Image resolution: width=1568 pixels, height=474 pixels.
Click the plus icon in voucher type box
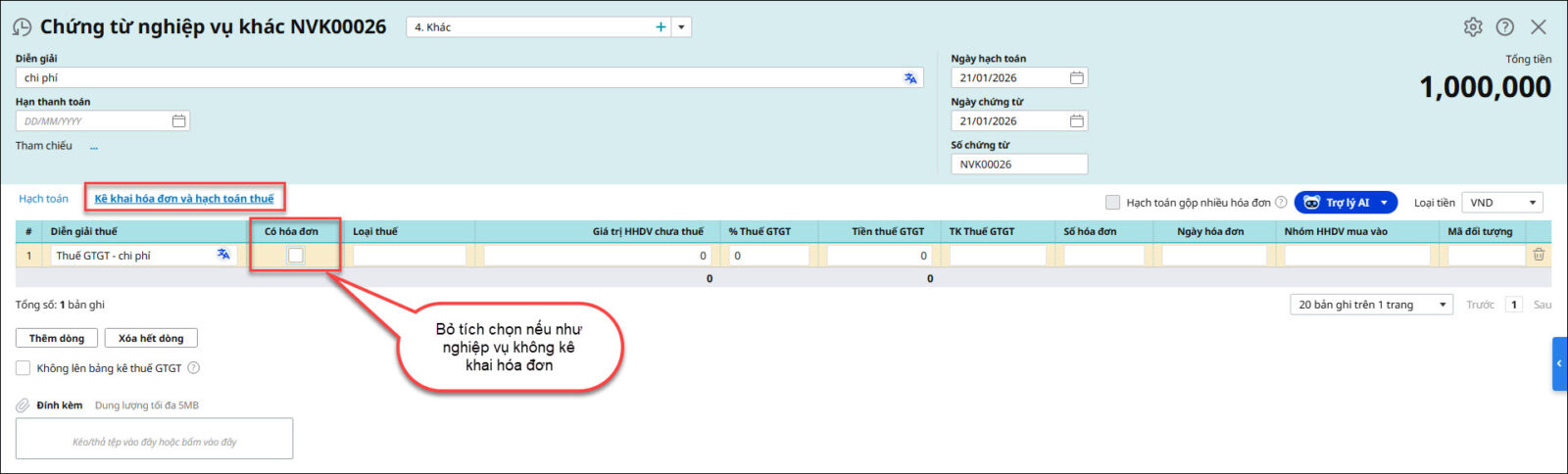tap(661, 27)
